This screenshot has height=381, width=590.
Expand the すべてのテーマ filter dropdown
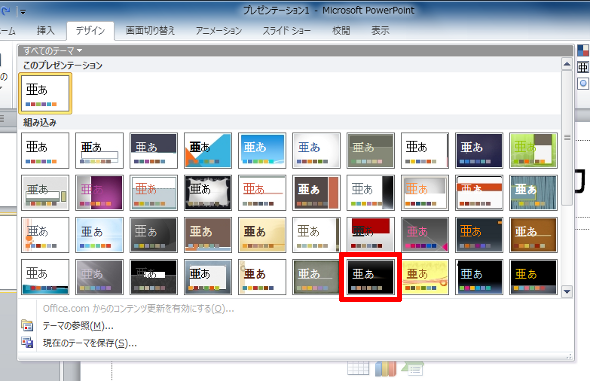pyautogui.click(x=53, y=50)
